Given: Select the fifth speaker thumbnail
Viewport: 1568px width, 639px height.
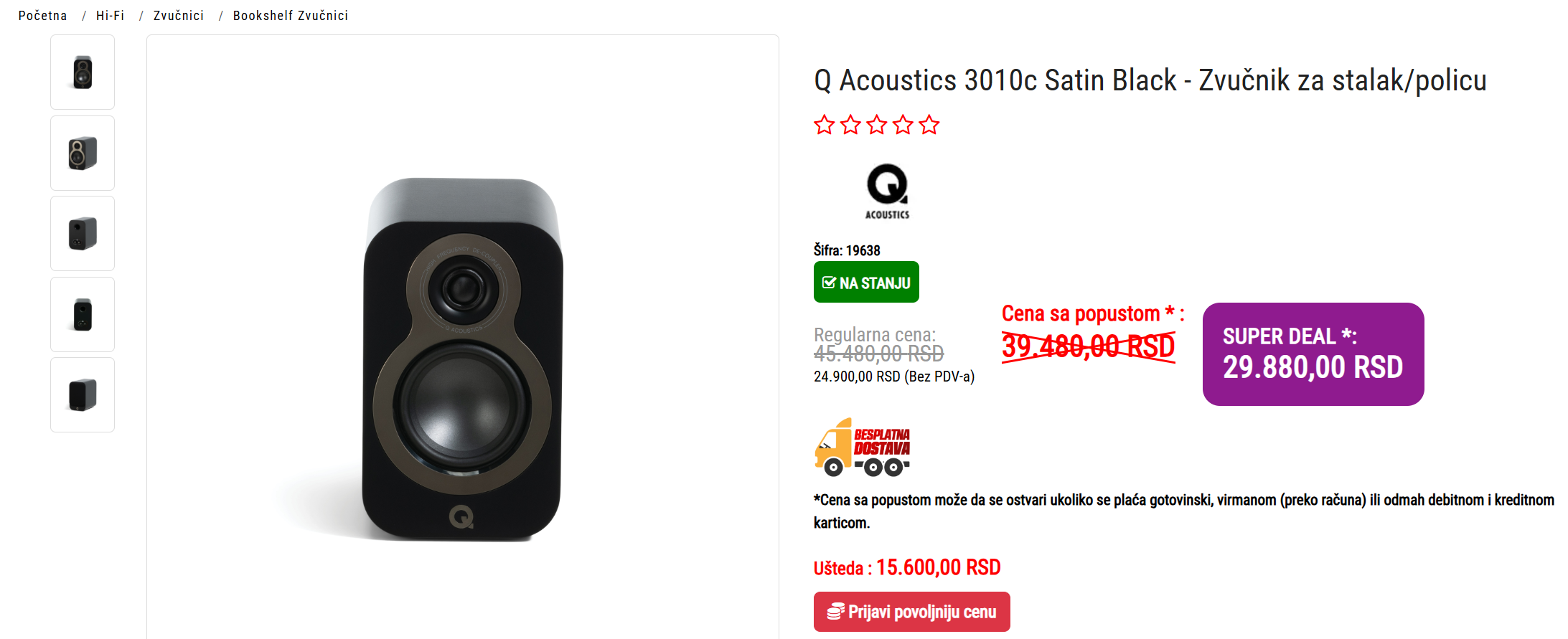Looking at the screenshot, I should tap(83, 395).
